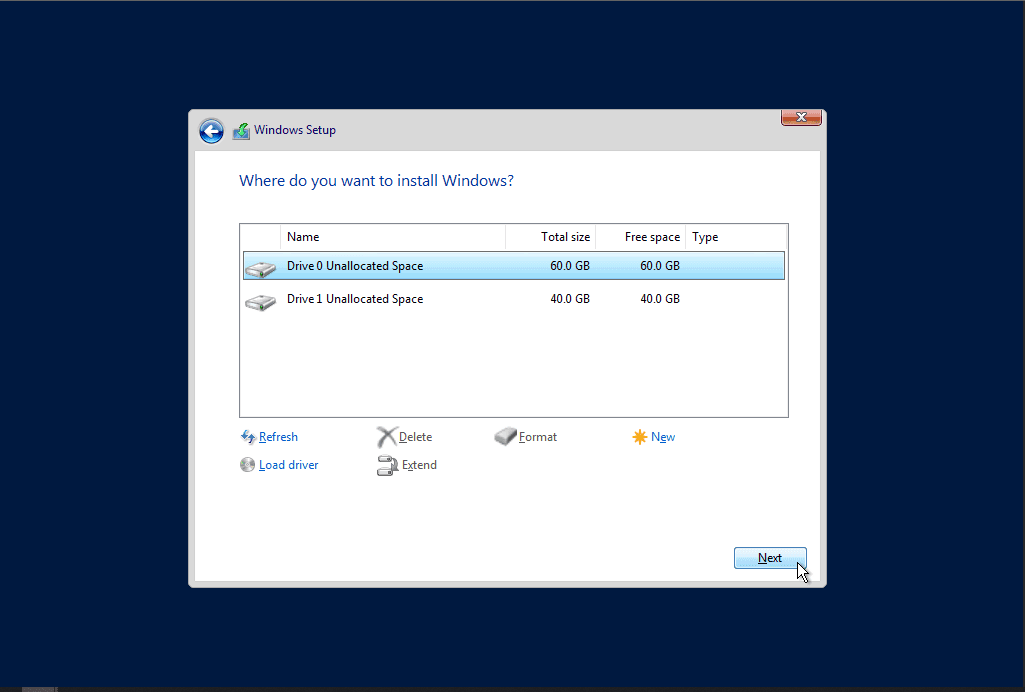Click the Total size column header
This screenshot has width=1025, height=692.
565,237
